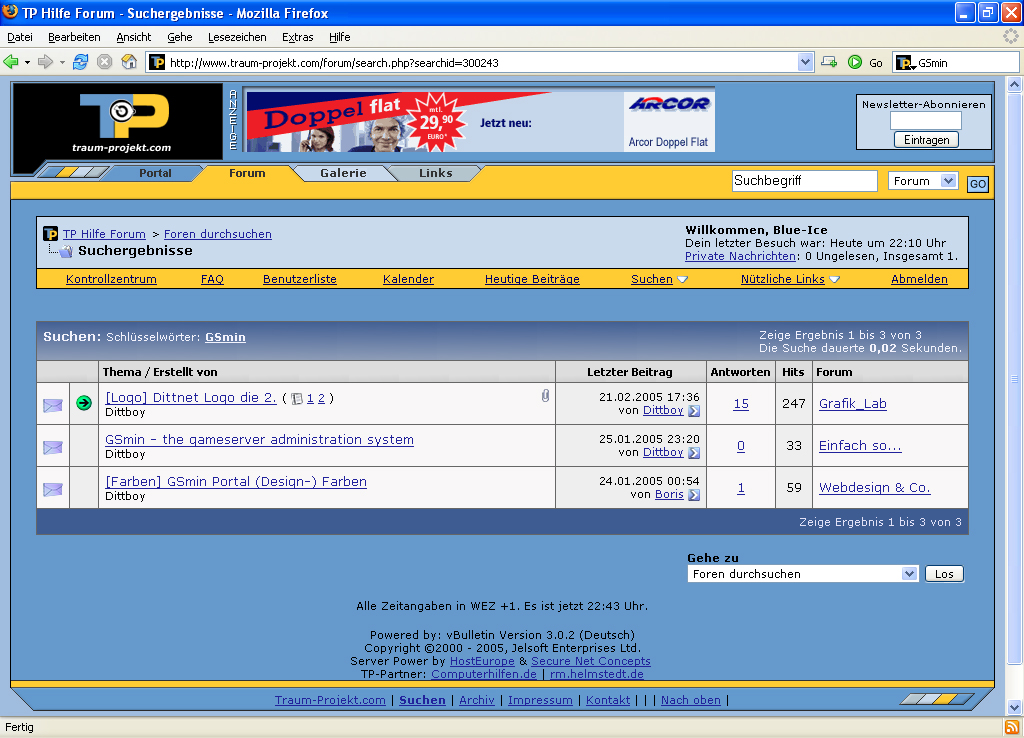Click the Stop loading toolbar icon
Viewport: 1024px width, 738px height.
[104, 62]
